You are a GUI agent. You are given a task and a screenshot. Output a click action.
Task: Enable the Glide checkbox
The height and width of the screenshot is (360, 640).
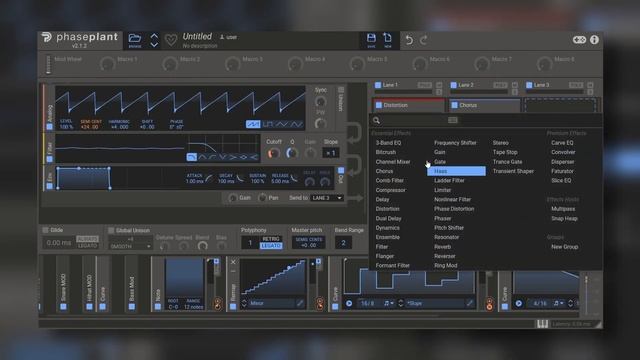pyautogui.click(x=45, y=230)
